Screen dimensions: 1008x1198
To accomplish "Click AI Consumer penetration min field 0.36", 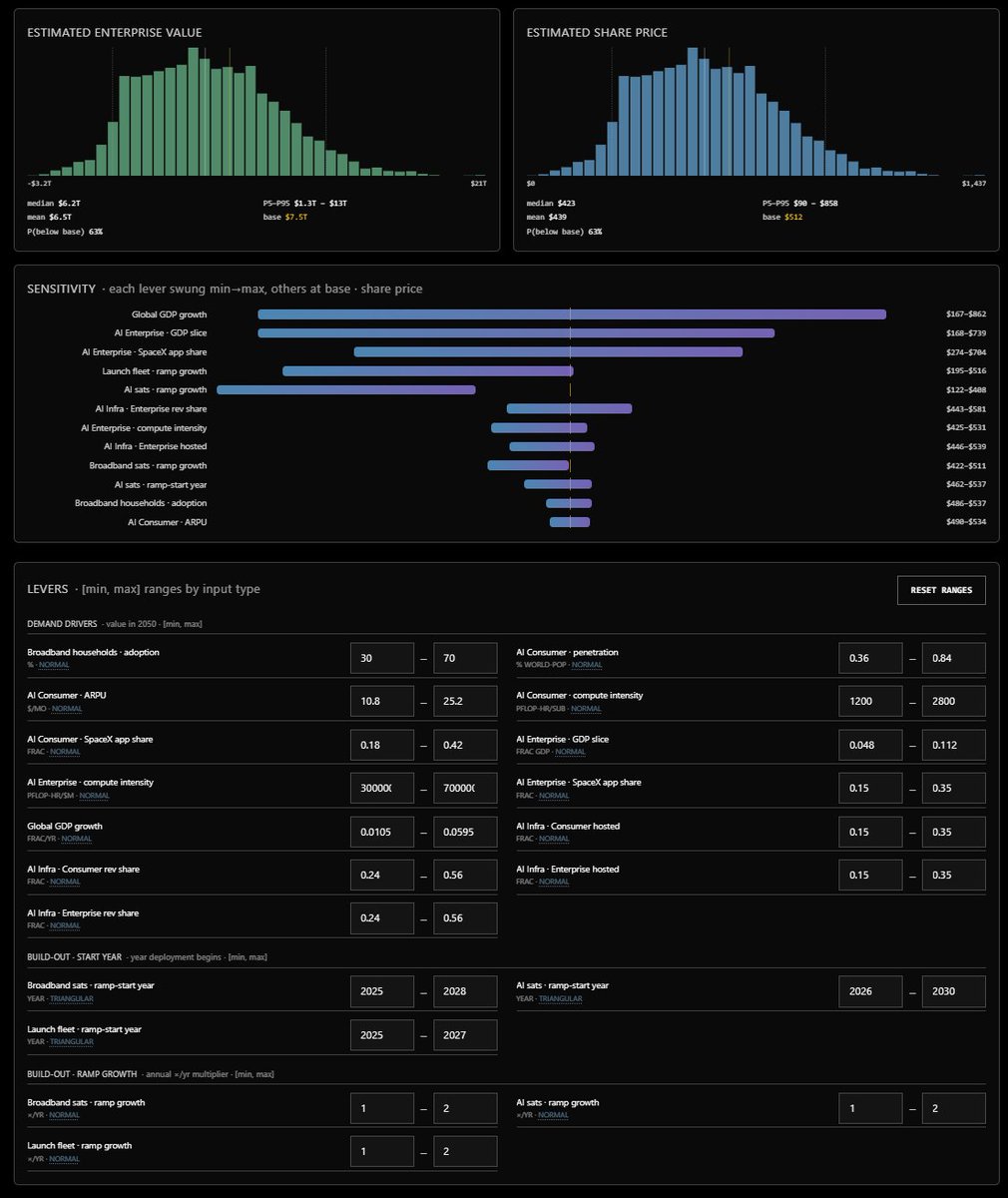I will tap(871, 658).
